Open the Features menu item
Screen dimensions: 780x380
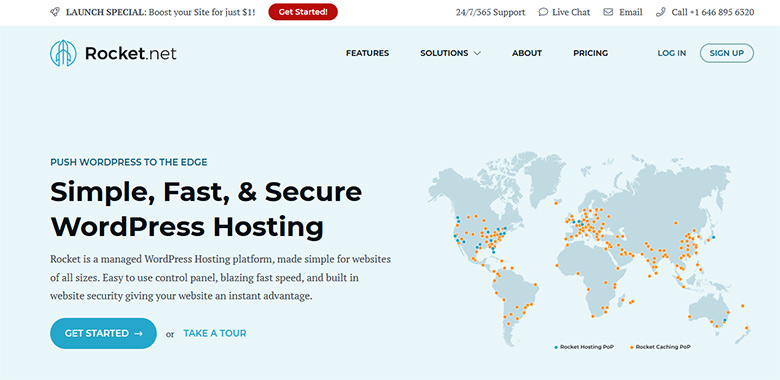368,53
